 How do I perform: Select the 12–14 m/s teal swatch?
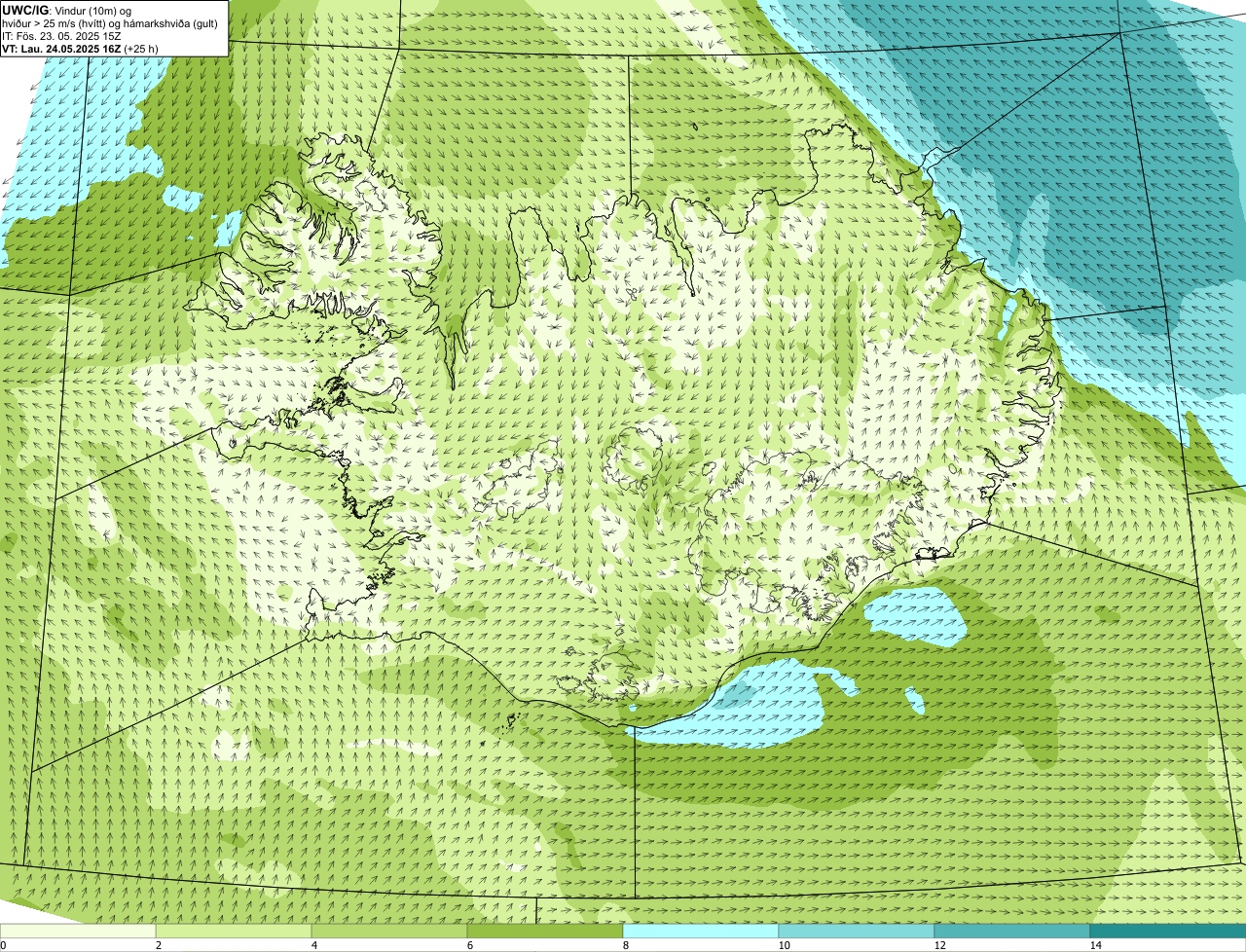(1012, 931)
